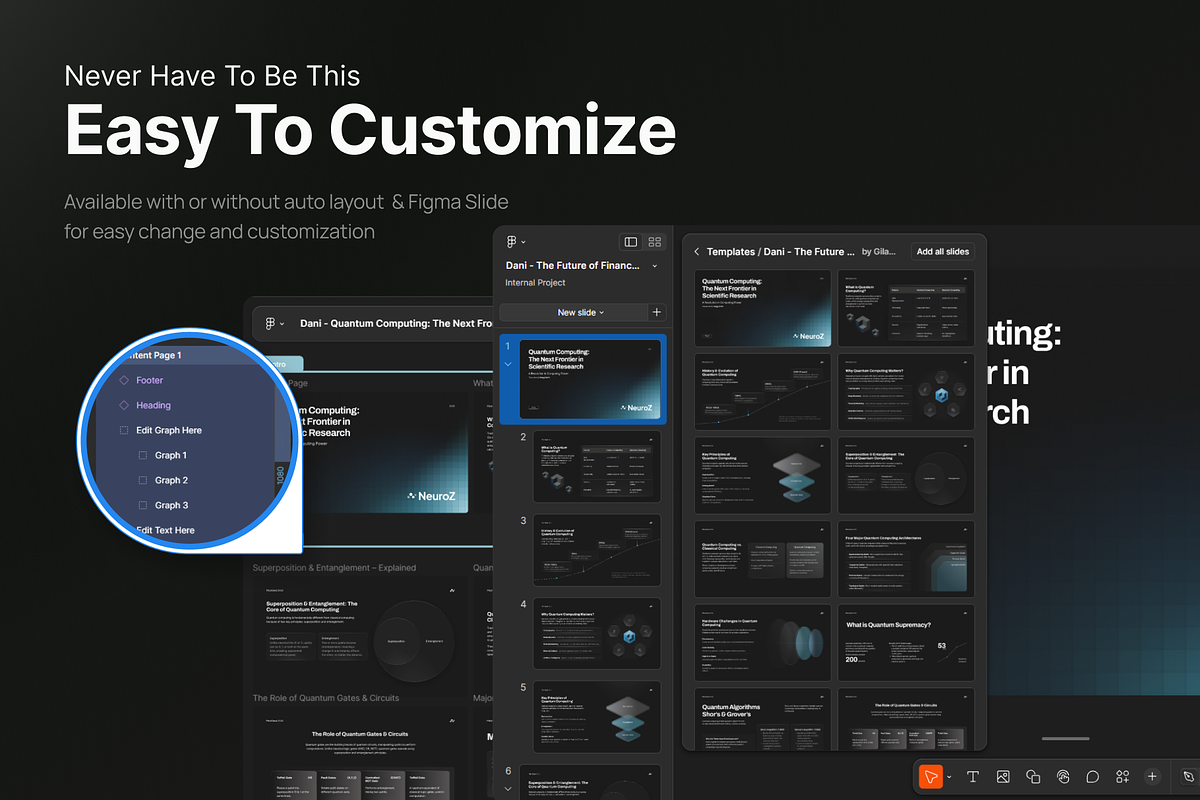1200x800 pixels.
Task: Open the New slide dropdown
Action: tap(581, 312)
